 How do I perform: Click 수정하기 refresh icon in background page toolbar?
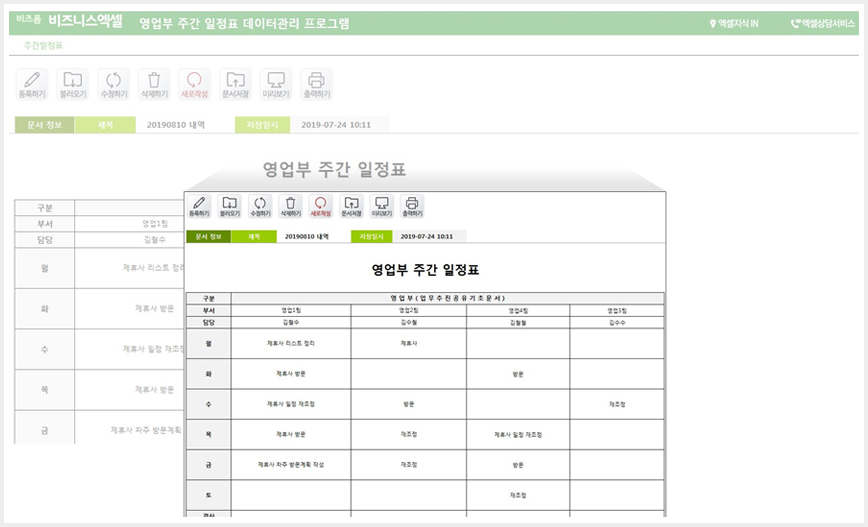coord(113,84)
